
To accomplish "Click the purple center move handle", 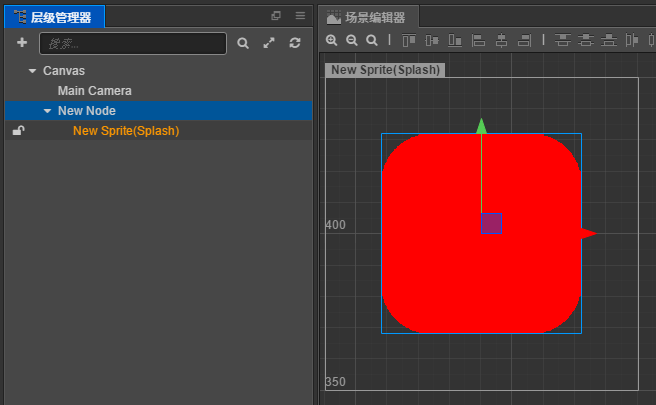I will point(491,223).
